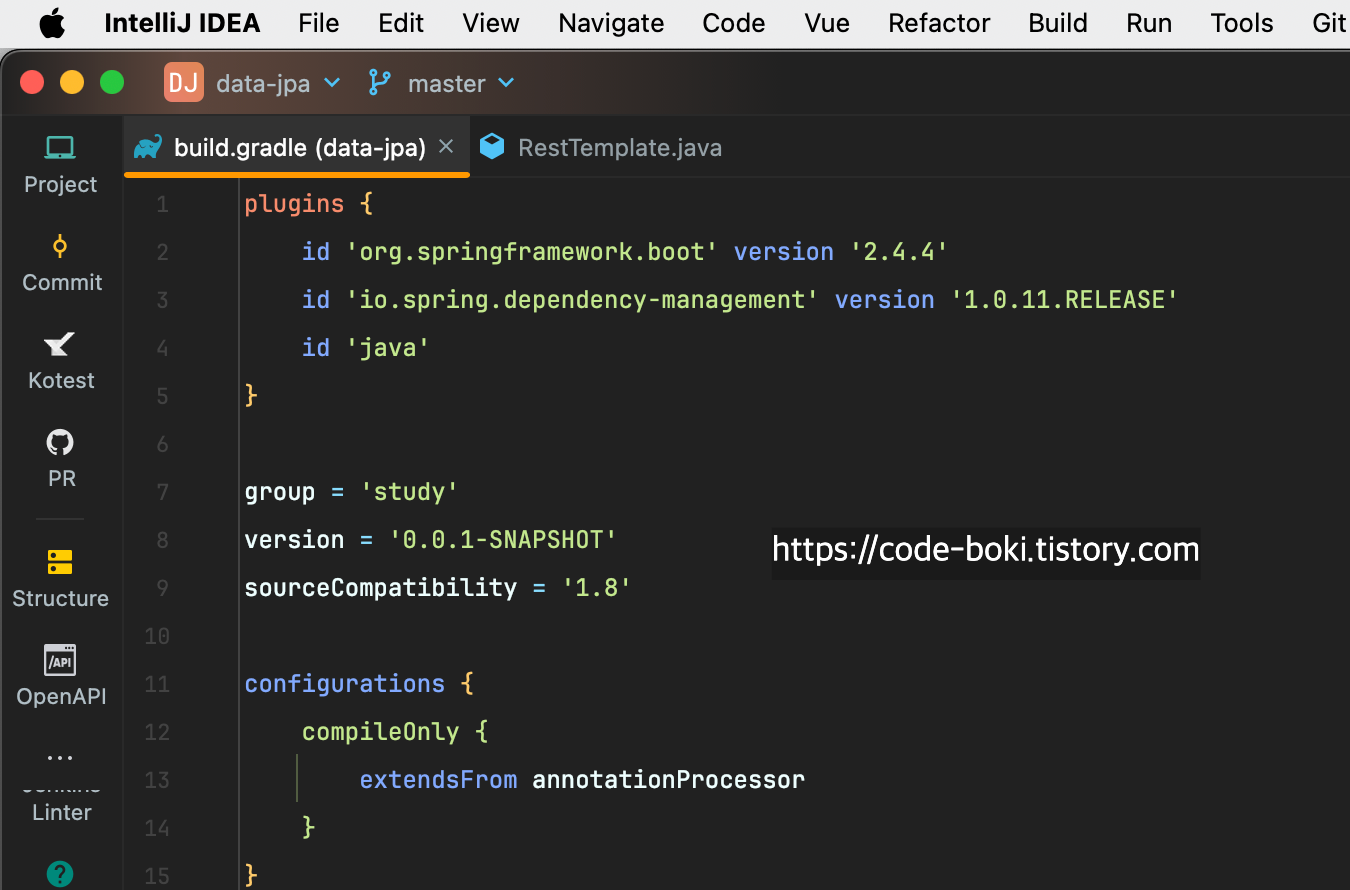Viewport: 1350px width, 890px height.
Task: Click the Gradle elephant icon on the build.gradle tab
Action: tap(148, 147)
